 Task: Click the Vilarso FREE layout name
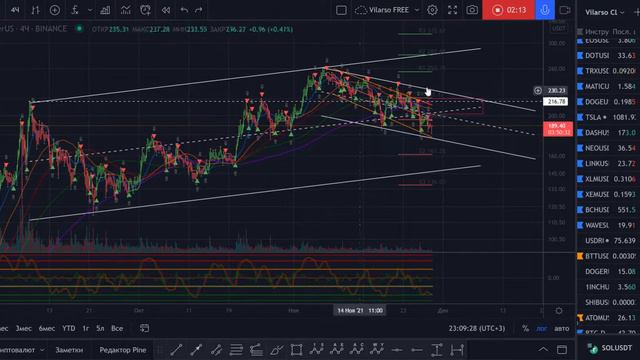click(389, 10)
